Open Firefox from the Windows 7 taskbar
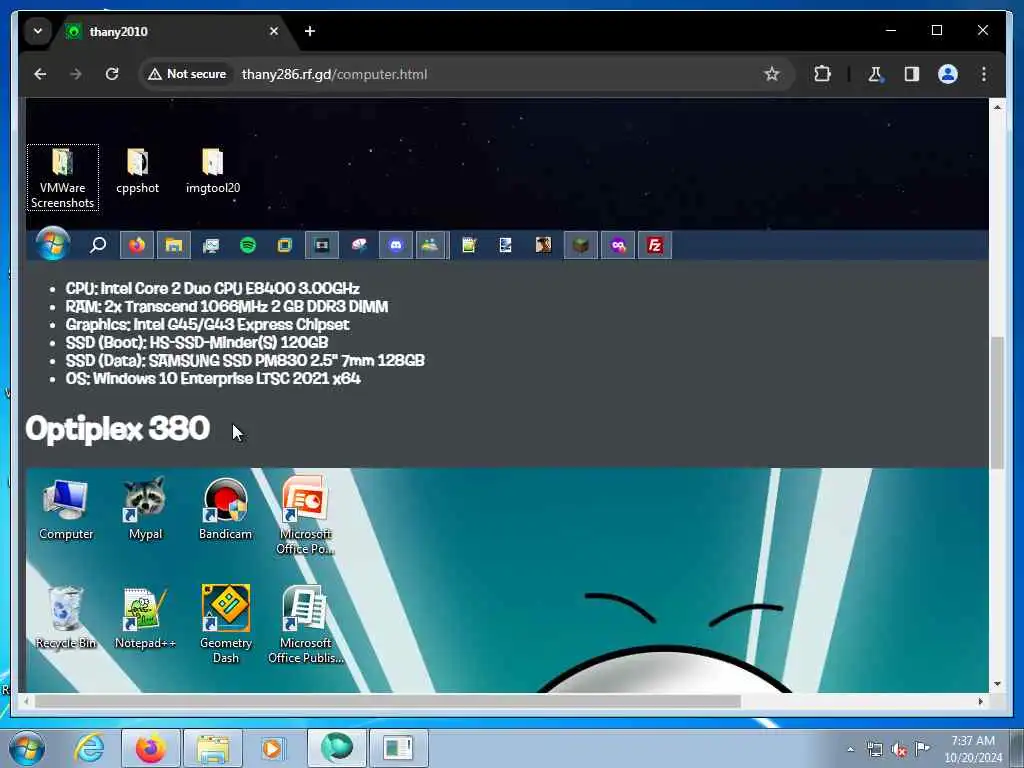Screen dimensions: 1024x768 pyautogui.click(x=151, y=748)
